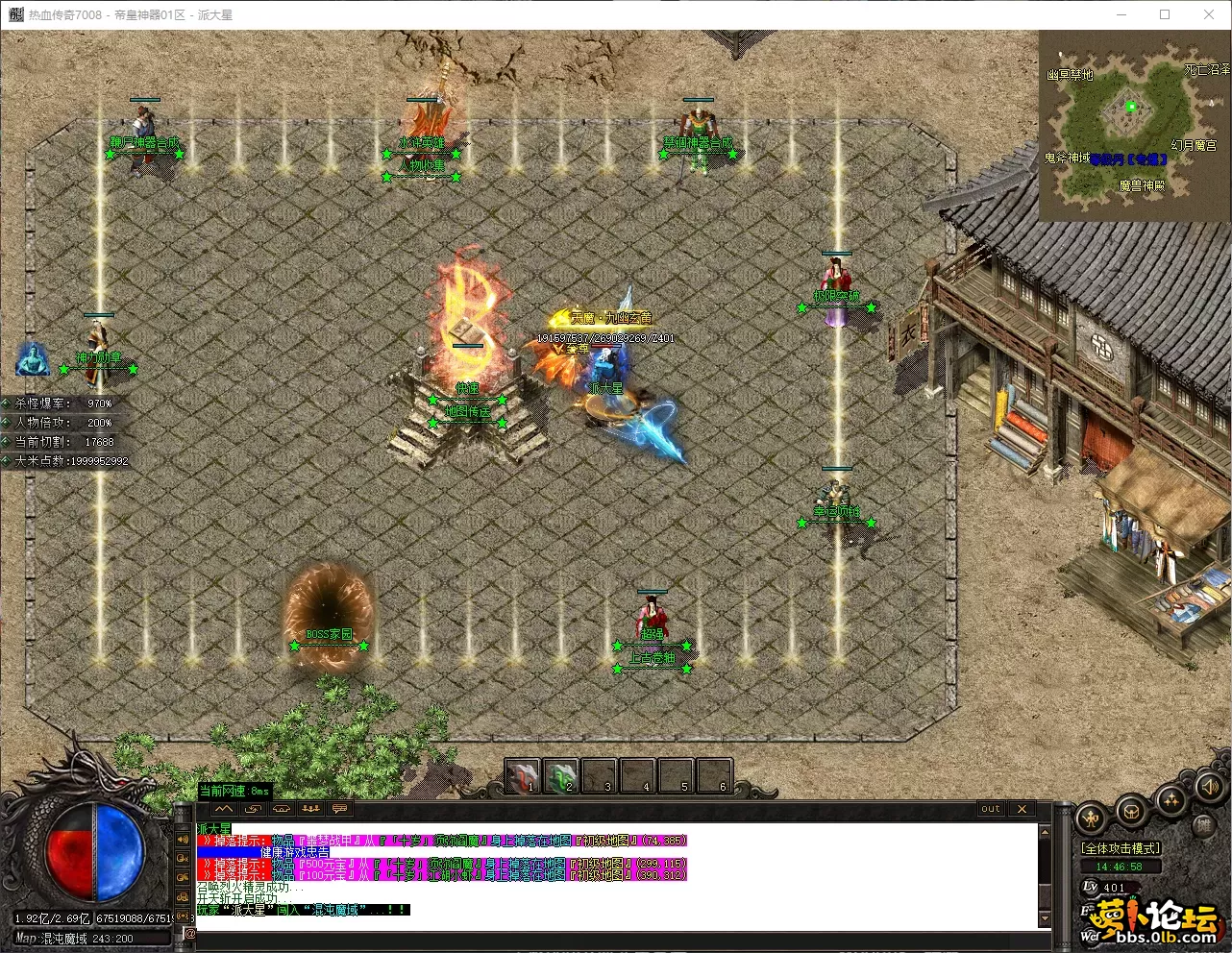The height and width of the screenshot is (953, 1232).
Task: Use the green item in quick slot 2
Action: (561, 775)
